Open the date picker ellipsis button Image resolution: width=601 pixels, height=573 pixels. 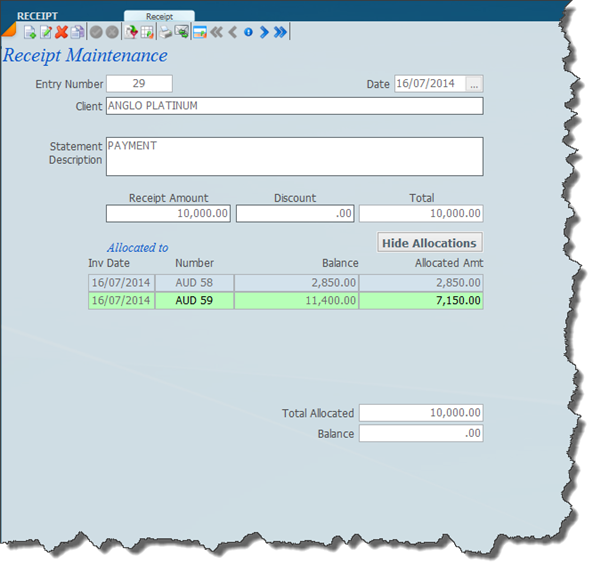pos(475,84)
